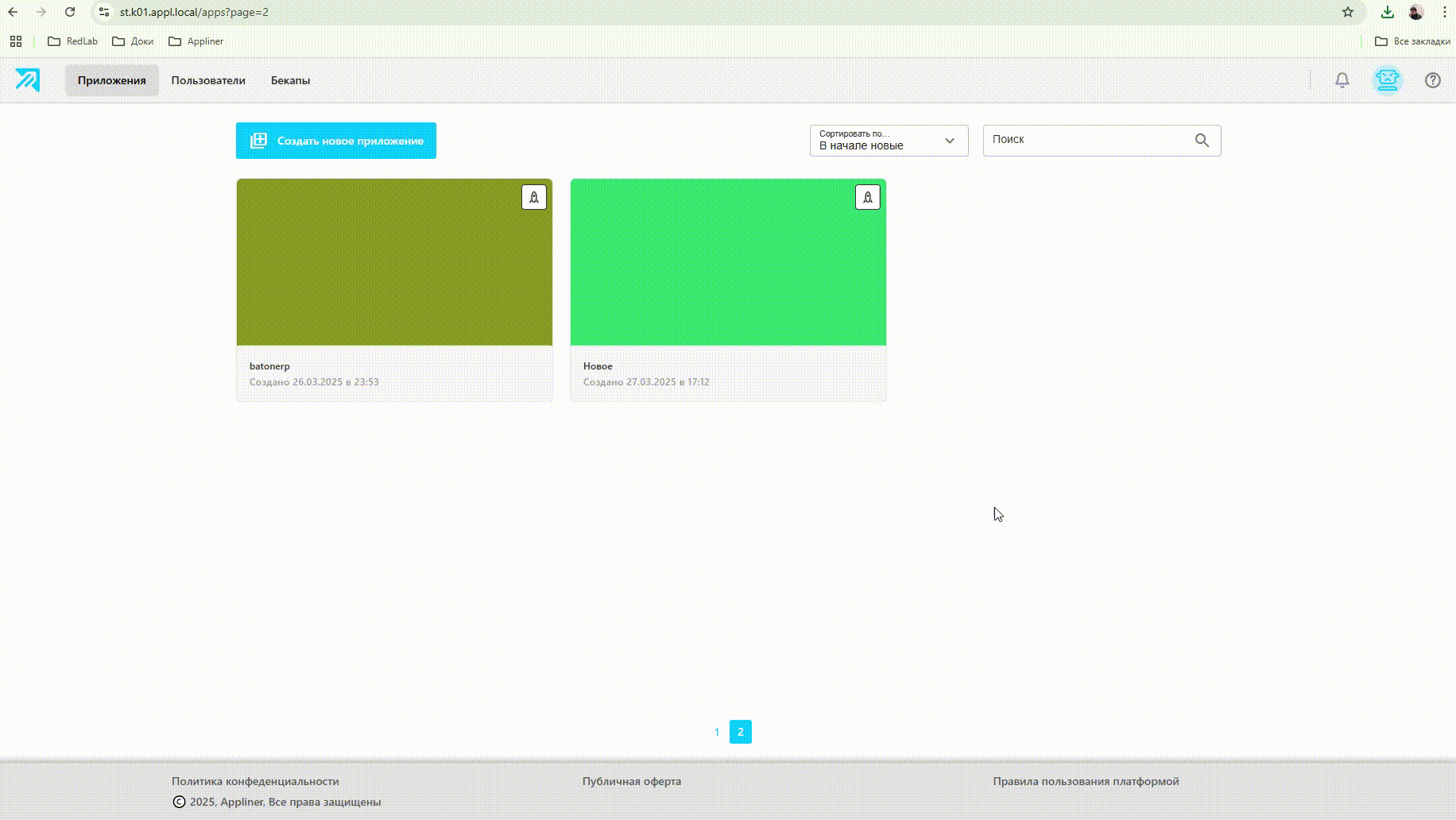Bookmark this page with the star icon

[x=1348, y=12]
